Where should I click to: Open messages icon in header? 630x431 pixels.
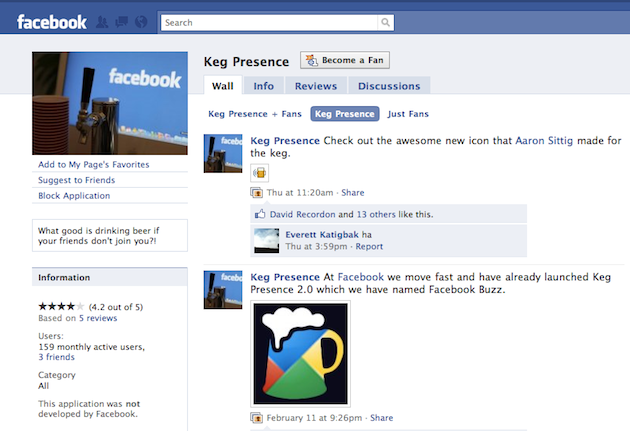(x=121, y=22)
